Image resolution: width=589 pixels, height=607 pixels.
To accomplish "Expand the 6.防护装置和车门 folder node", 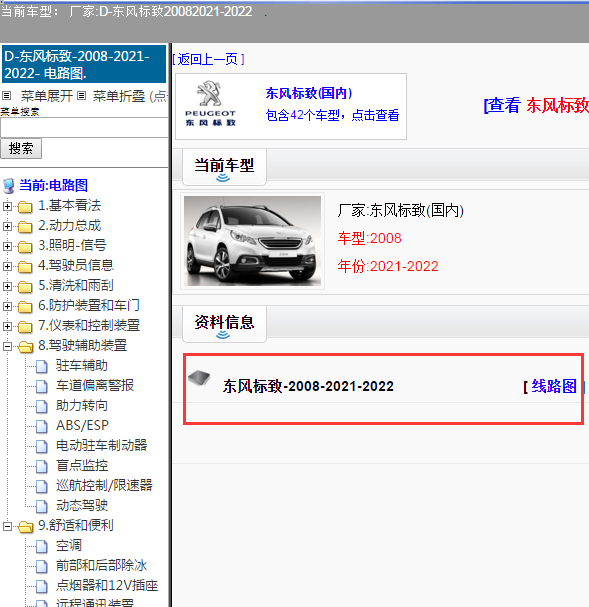I will point(7,307).
